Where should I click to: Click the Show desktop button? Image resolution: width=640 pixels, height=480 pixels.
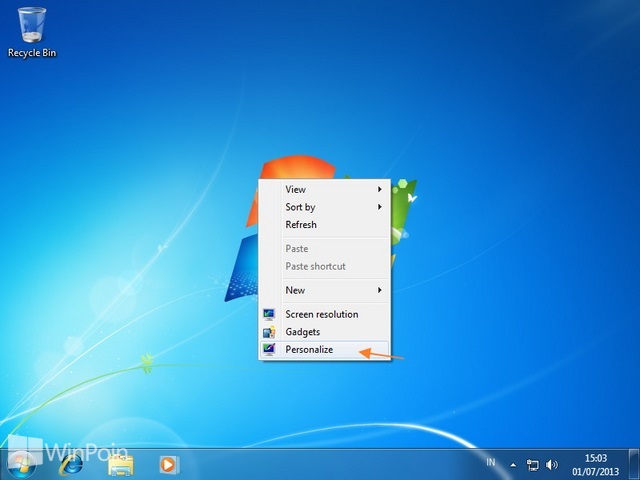(x=634, y=464)
